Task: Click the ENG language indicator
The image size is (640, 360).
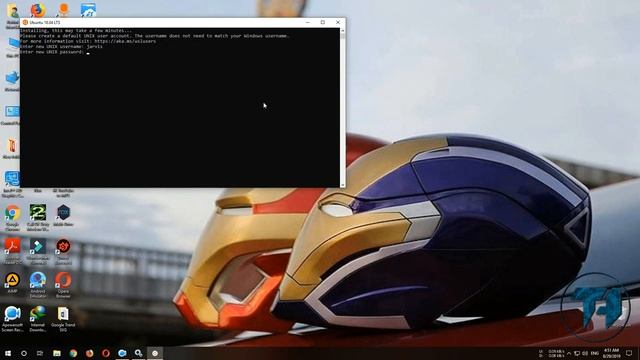Action: pos(595,353)
